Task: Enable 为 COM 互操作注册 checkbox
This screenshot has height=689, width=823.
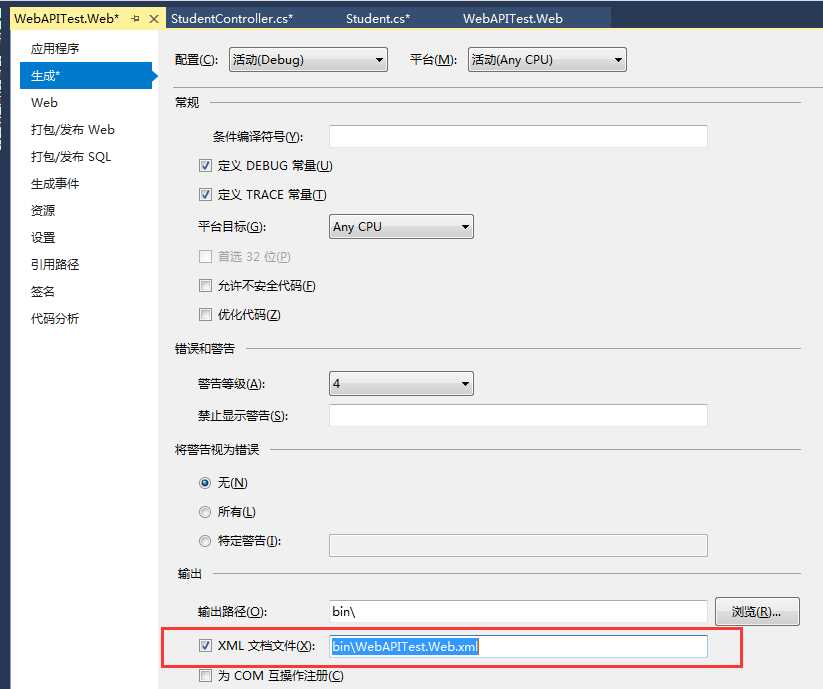Action: tap(205, 675)
